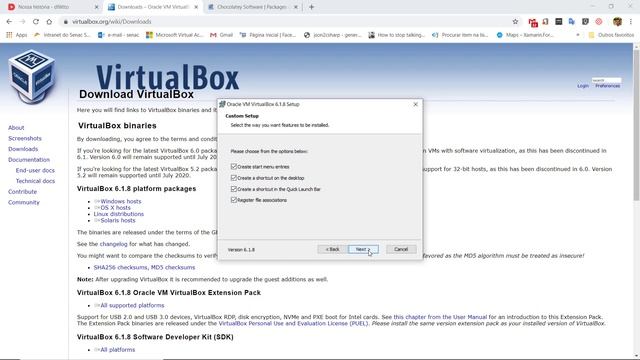Select the Downloads Oracle VM VirtualBox tab
Image resolution: width=640 pixels, height=360 pixels.
[153, 7]
